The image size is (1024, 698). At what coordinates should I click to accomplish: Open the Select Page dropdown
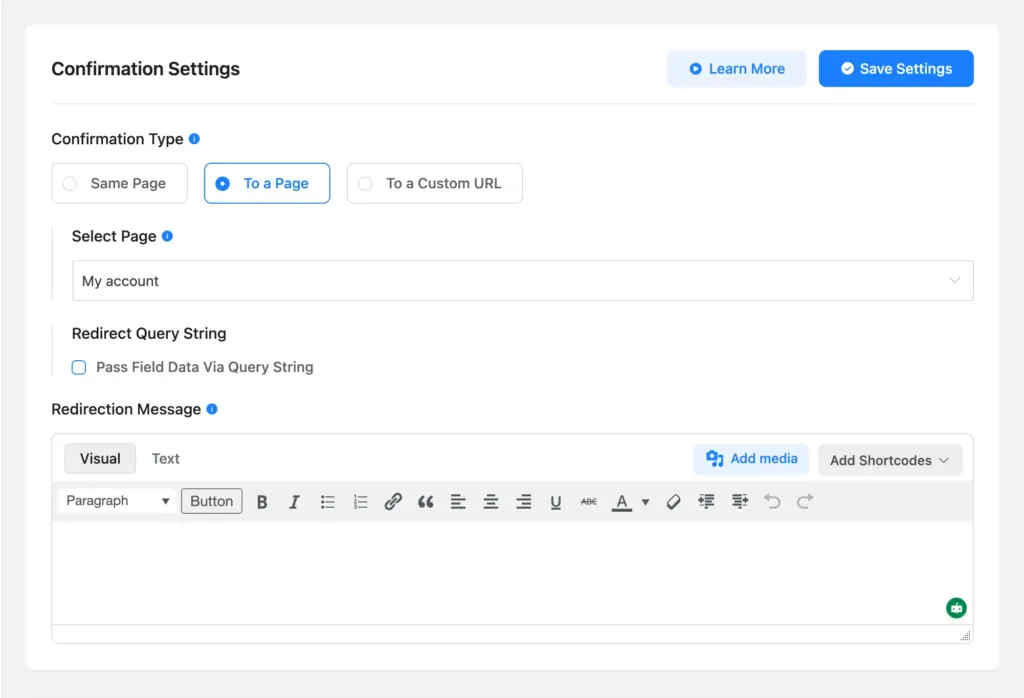click(x=522, y=280)
